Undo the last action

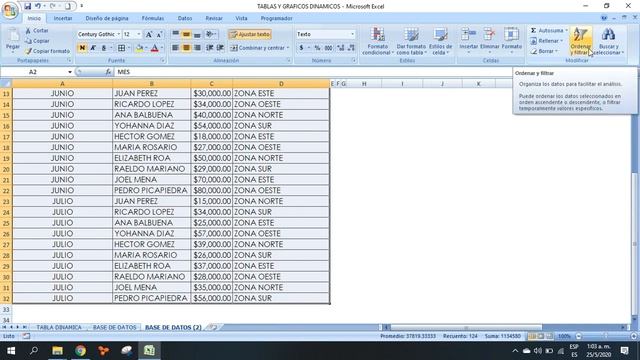point(38,6)
